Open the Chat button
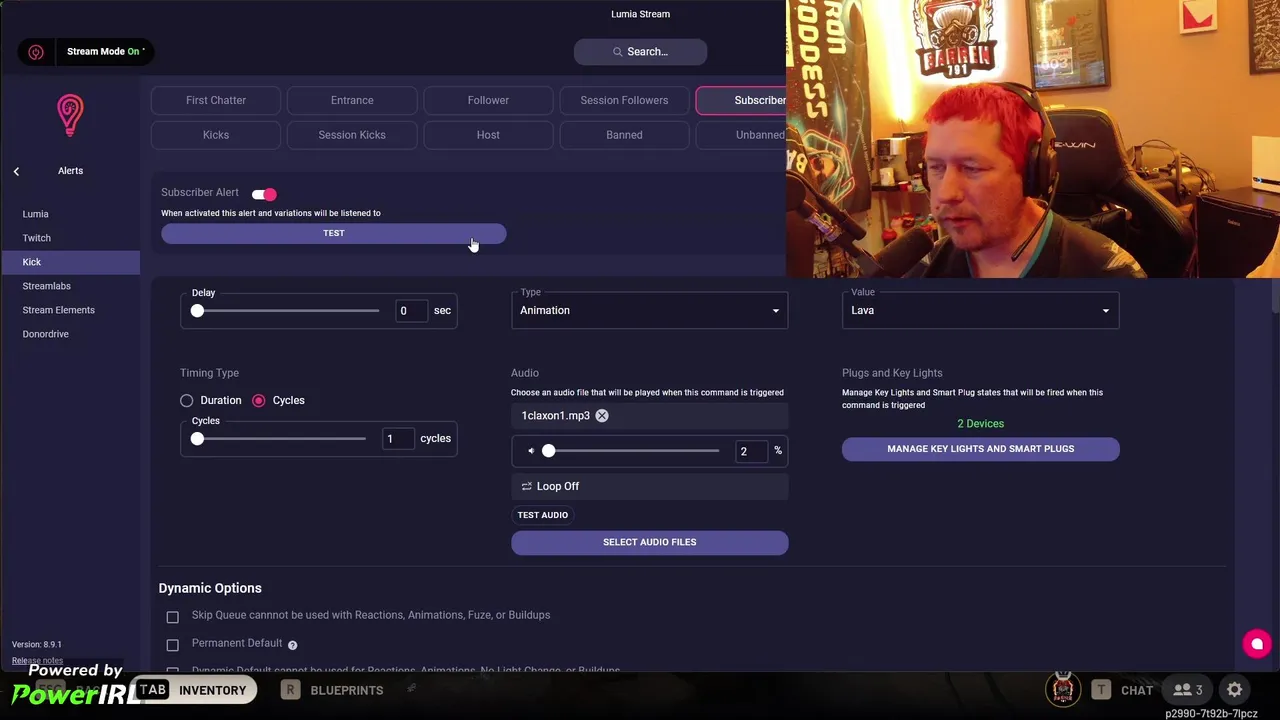Viewport: 1280px width, 720px height. pos(1123,690)
